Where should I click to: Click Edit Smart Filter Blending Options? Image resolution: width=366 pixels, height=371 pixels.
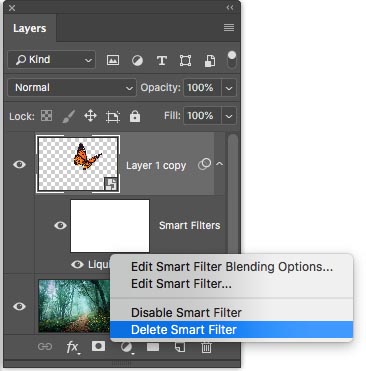(231, 267)
